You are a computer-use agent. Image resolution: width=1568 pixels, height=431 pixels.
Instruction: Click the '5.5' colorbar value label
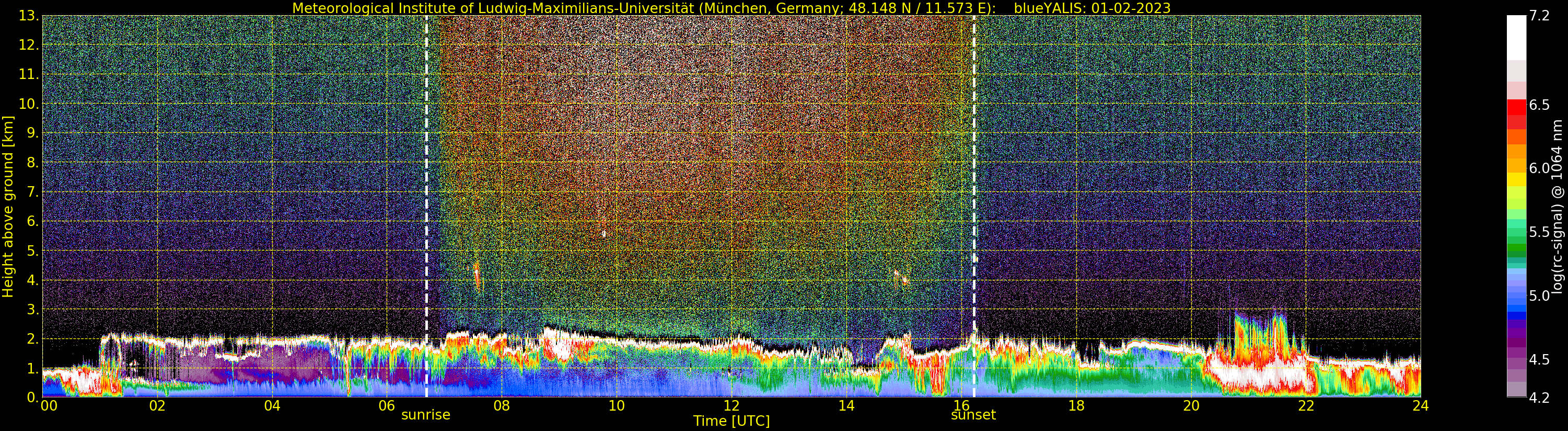tap(1539, 232)
